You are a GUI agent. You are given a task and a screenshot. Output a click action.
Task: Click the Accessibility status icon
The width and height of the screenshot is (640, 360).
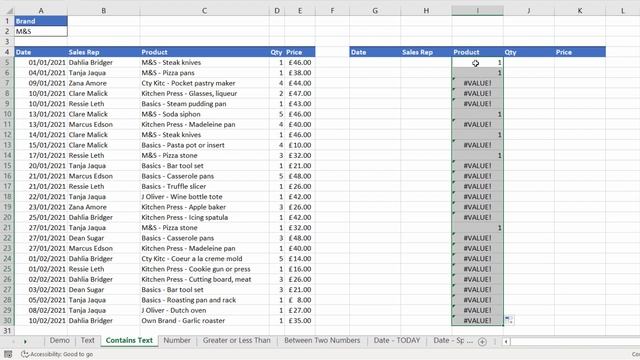tap(24, 354)
